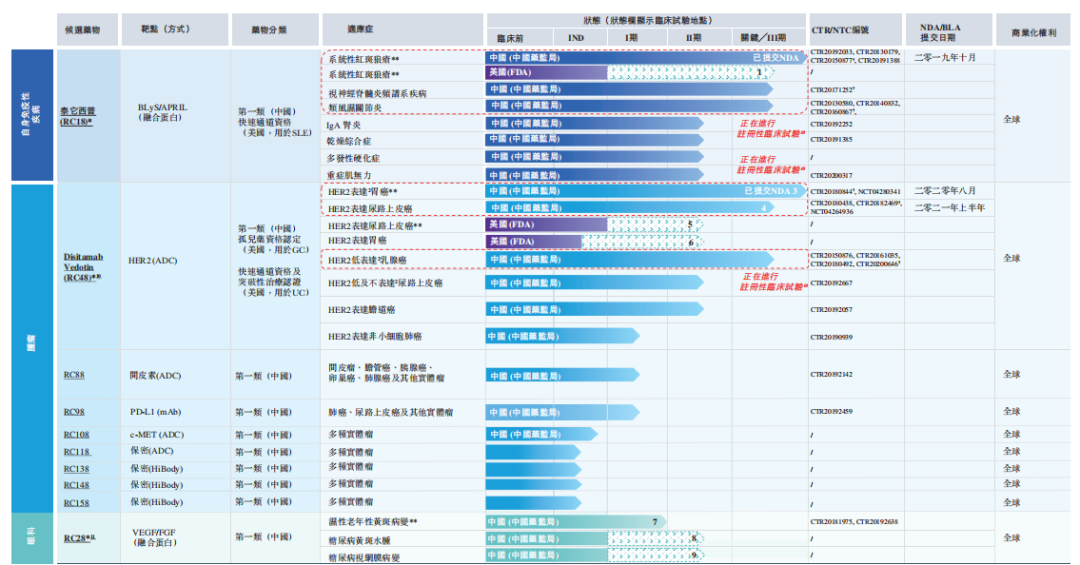Image resolution: width=1080 pixels, height=565 pixels.
Task: Click the 自身免疫性疾病 category label
Action: 32,114
